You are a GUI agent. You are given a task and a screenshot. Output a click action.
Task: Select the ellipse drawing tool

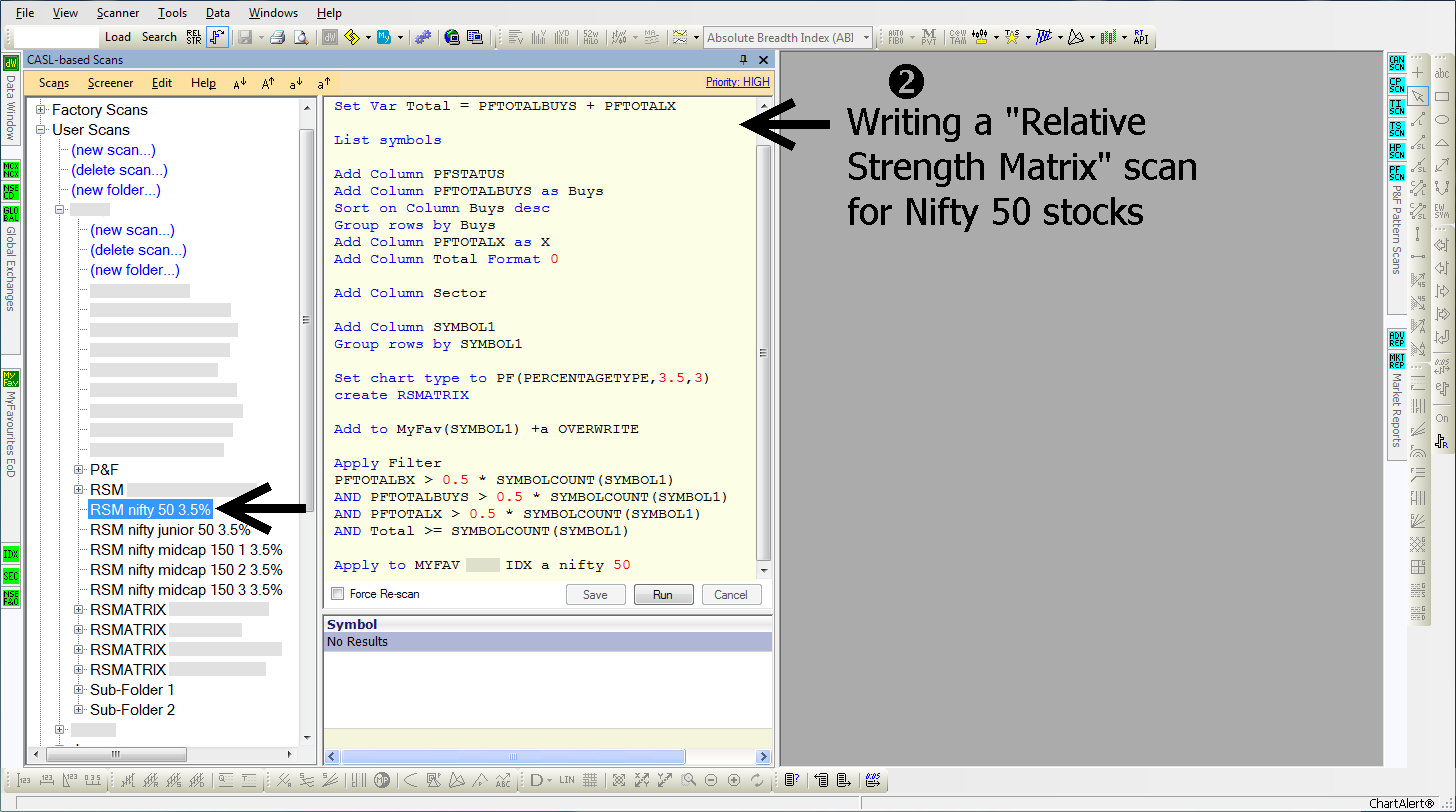tap(1442, 119)
